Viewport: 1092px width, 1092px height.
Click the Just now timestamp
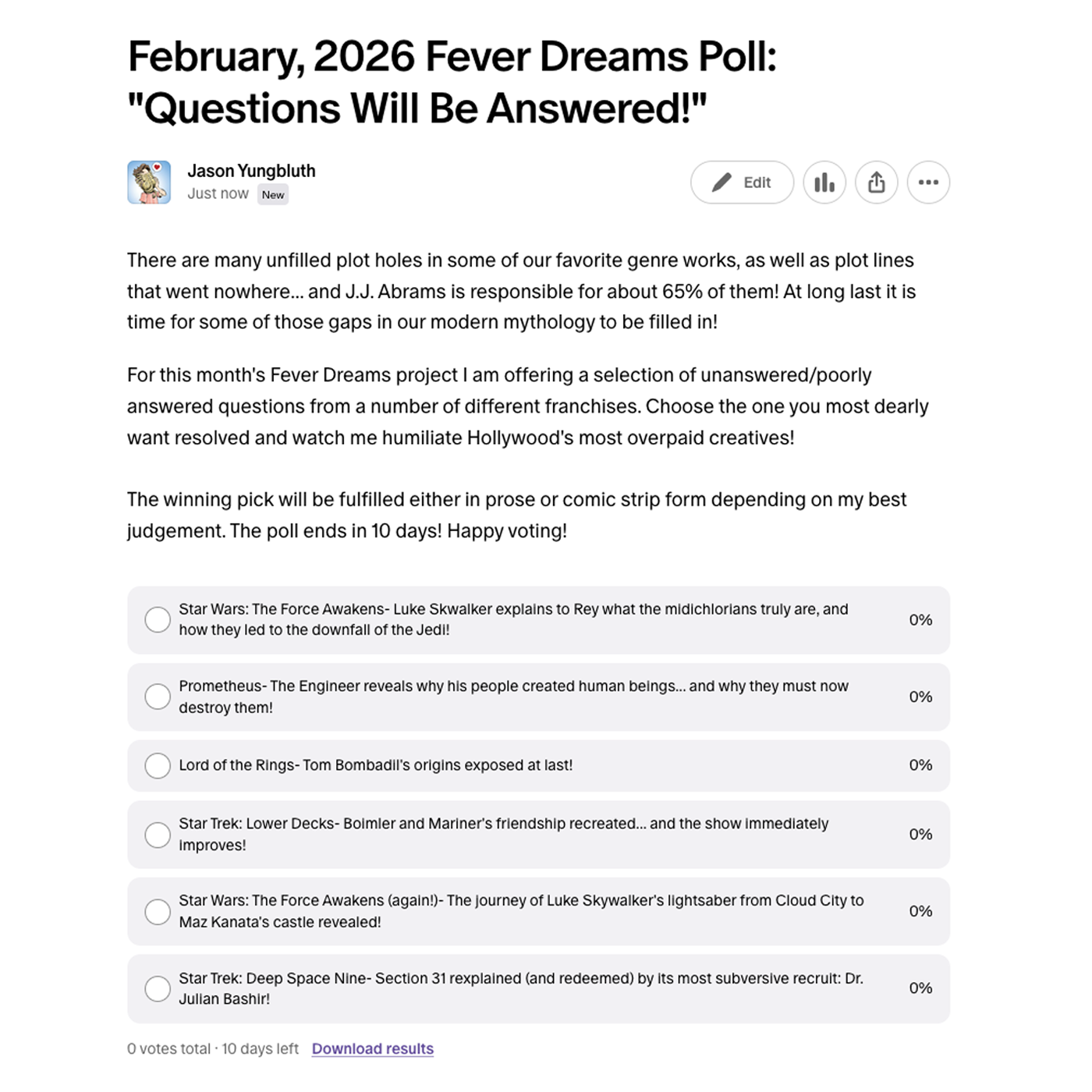click(218, 193)
